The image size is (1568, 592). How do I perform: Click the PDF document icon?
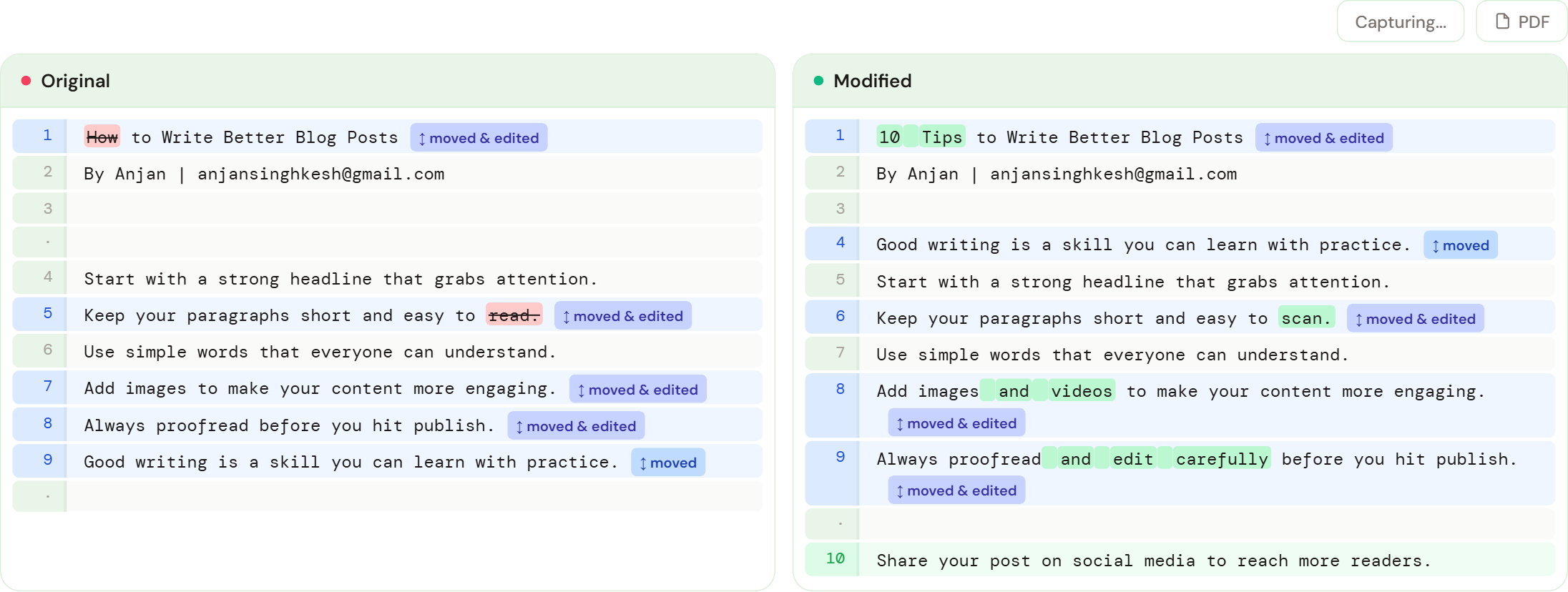tap(1502, 21)
